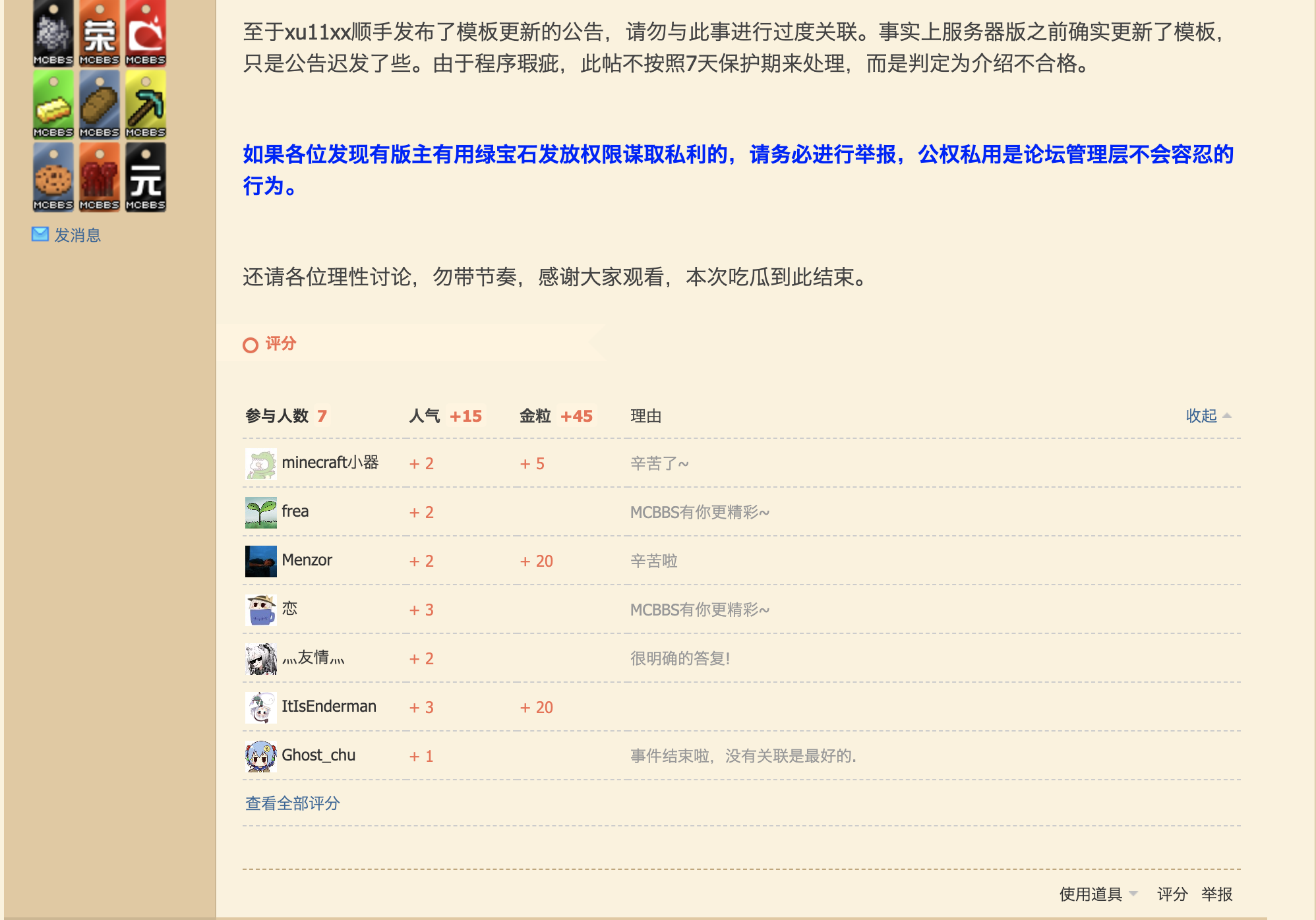Report the post via 举报
This screenshot has width=1316, height=920.
pos(1216,894)
